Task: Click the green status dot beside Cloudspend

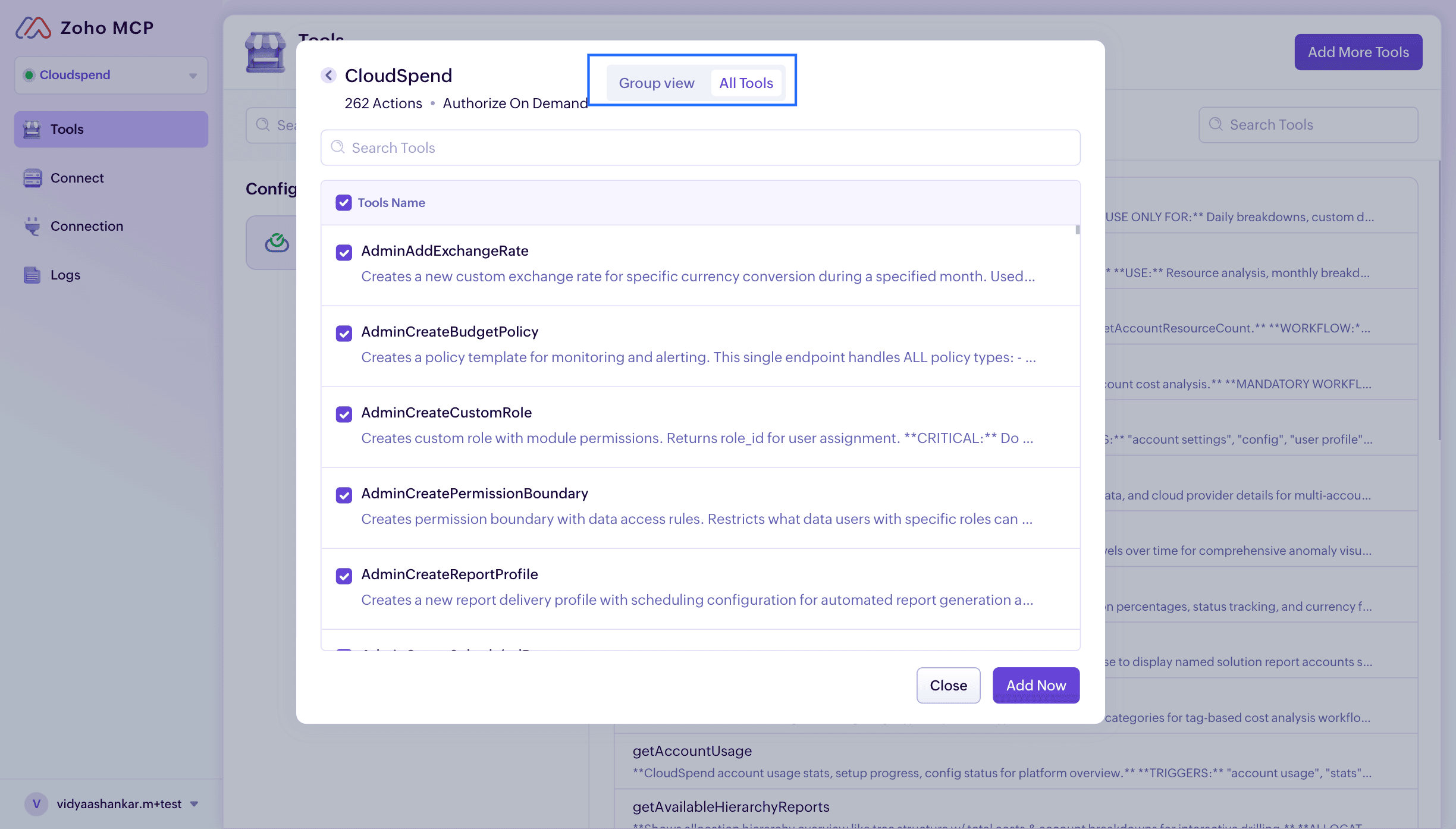Action: tap(29, 75)
